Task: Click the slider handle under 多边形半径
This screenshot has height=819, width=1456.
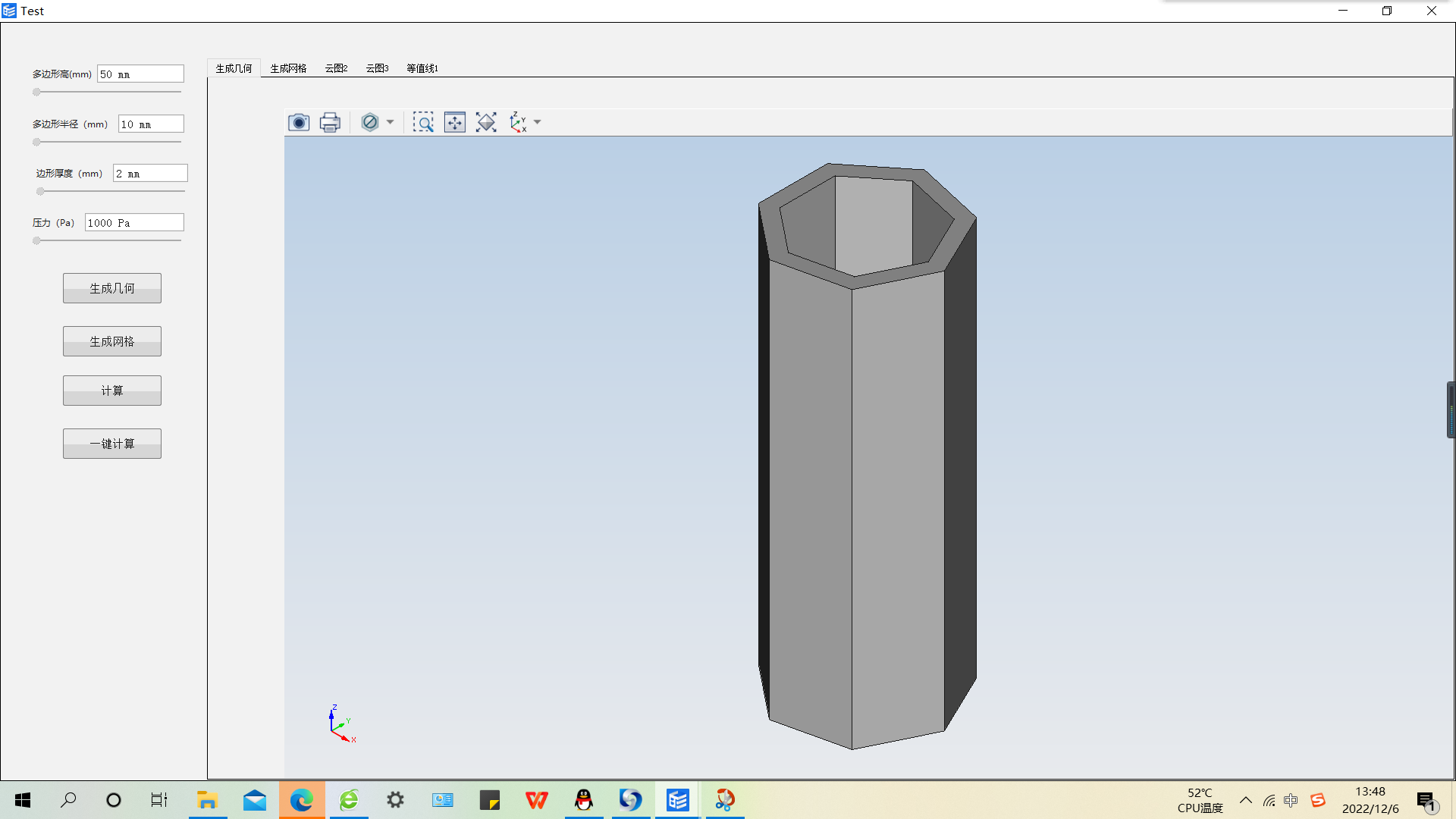Action: (x=36, y=142)
